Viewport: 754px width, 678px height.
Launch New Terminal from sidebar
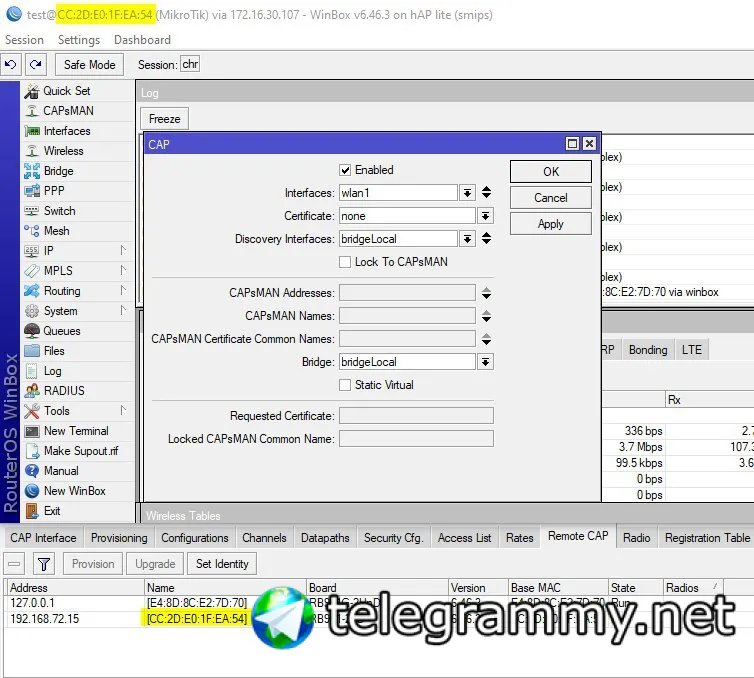point(76,431)
